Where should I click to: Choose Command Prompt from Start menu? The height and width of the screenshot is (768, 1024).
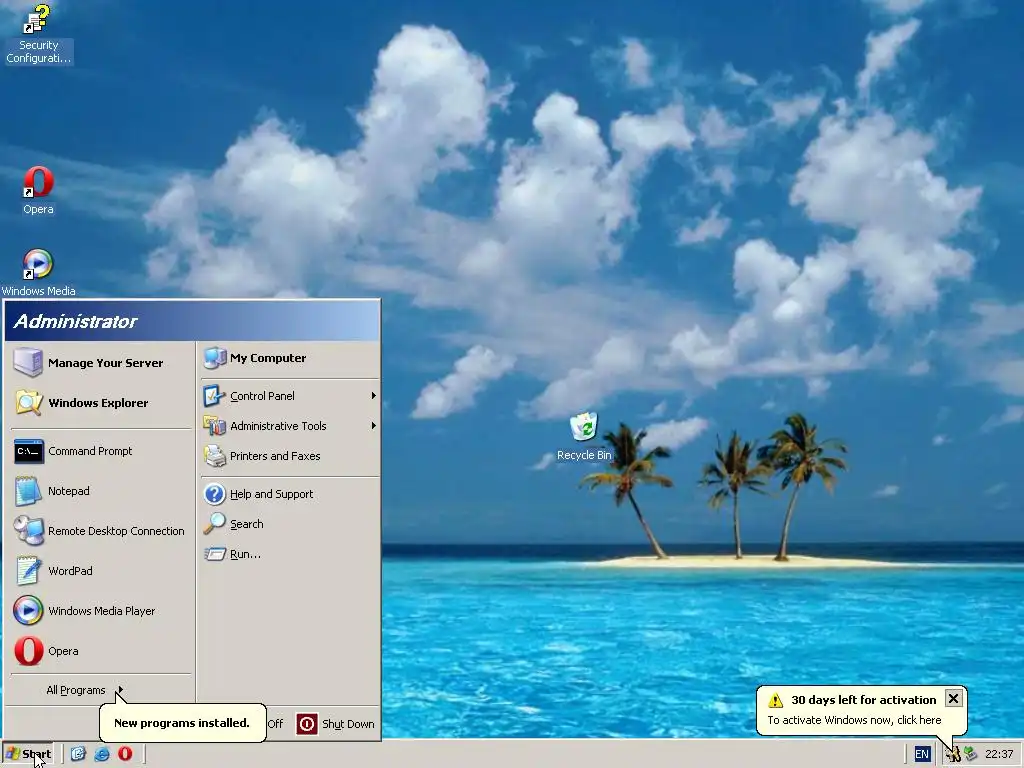(x=100, y=451)
